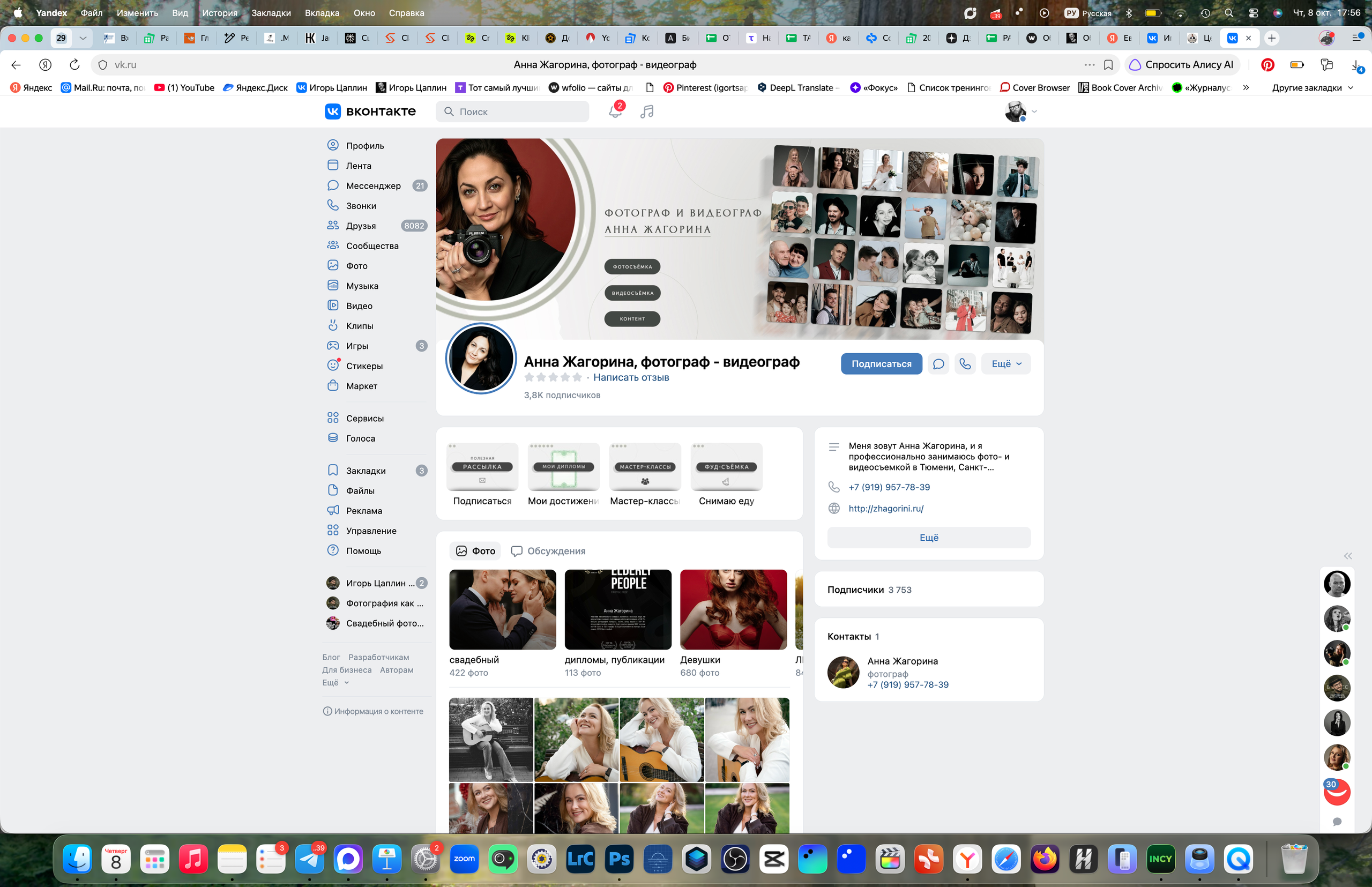1372x887 pixels.
Task: Click Написать отзыв link
Action: (631, 378)
